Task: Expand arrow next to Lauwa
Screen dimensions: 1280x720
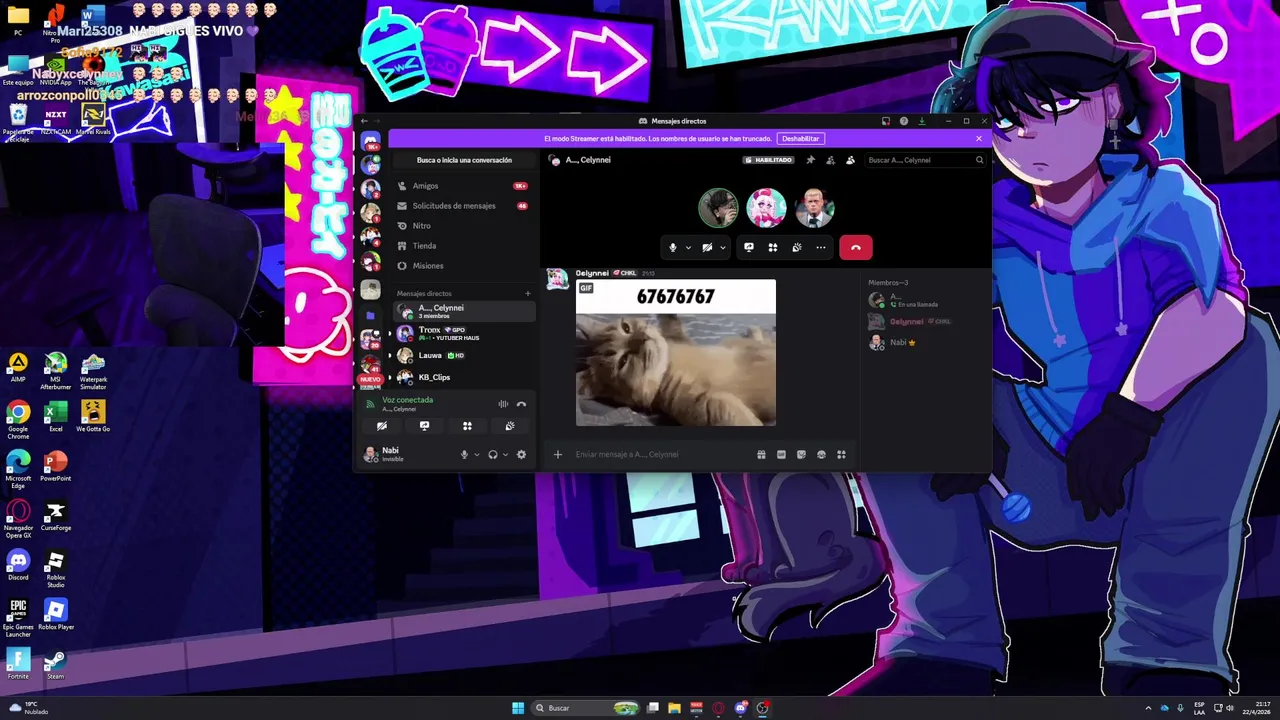Action: 390,355
